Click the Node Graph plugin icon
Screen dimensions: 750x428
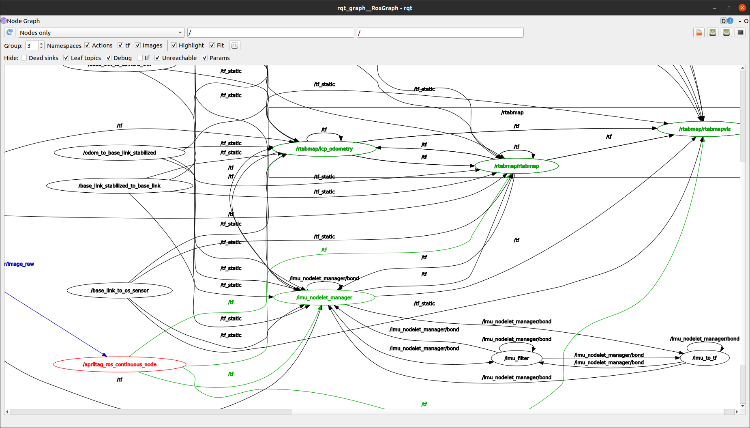4,20
